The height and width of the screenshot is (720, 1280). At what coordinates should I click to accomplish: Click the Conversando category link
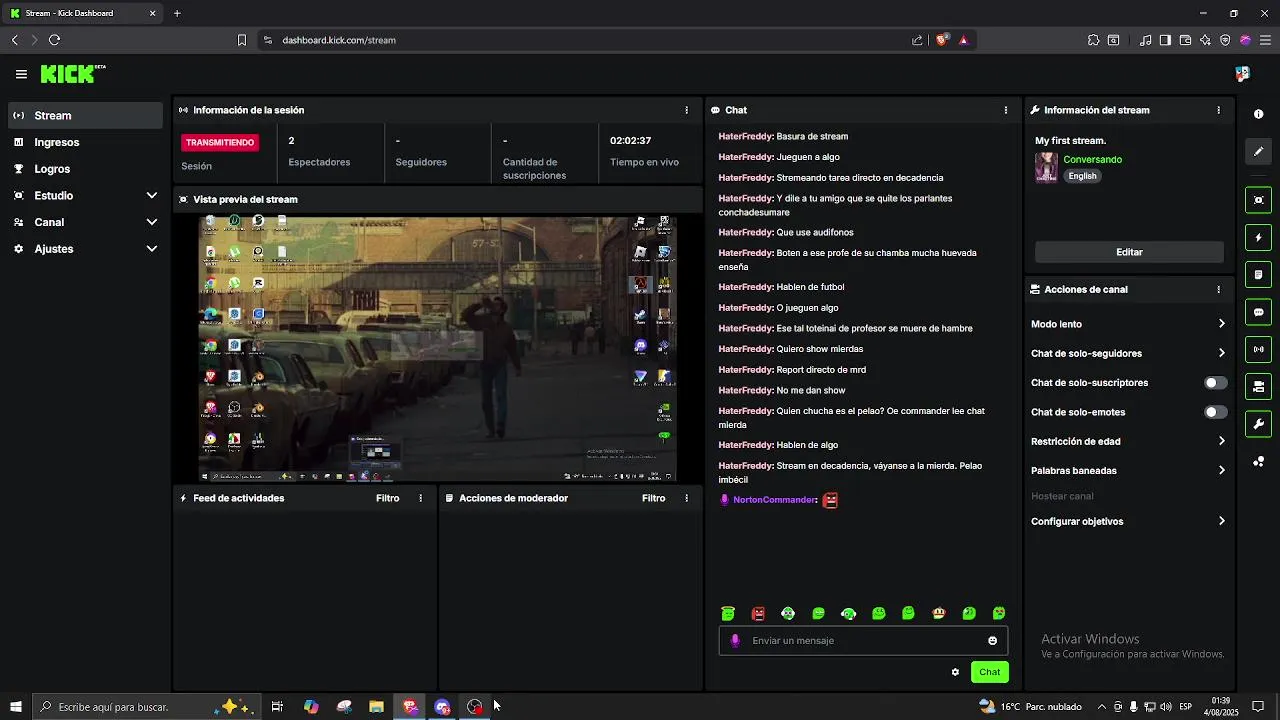1092,160
